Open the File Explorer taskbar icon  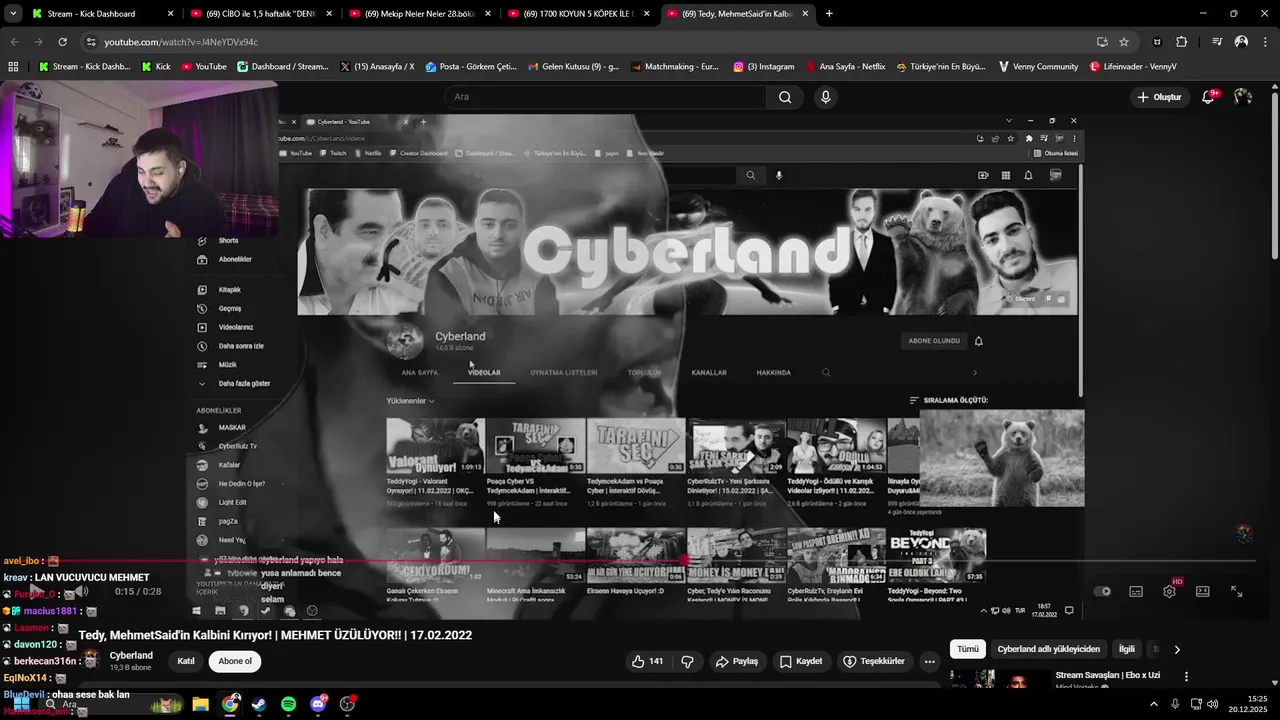coord(200,704)
